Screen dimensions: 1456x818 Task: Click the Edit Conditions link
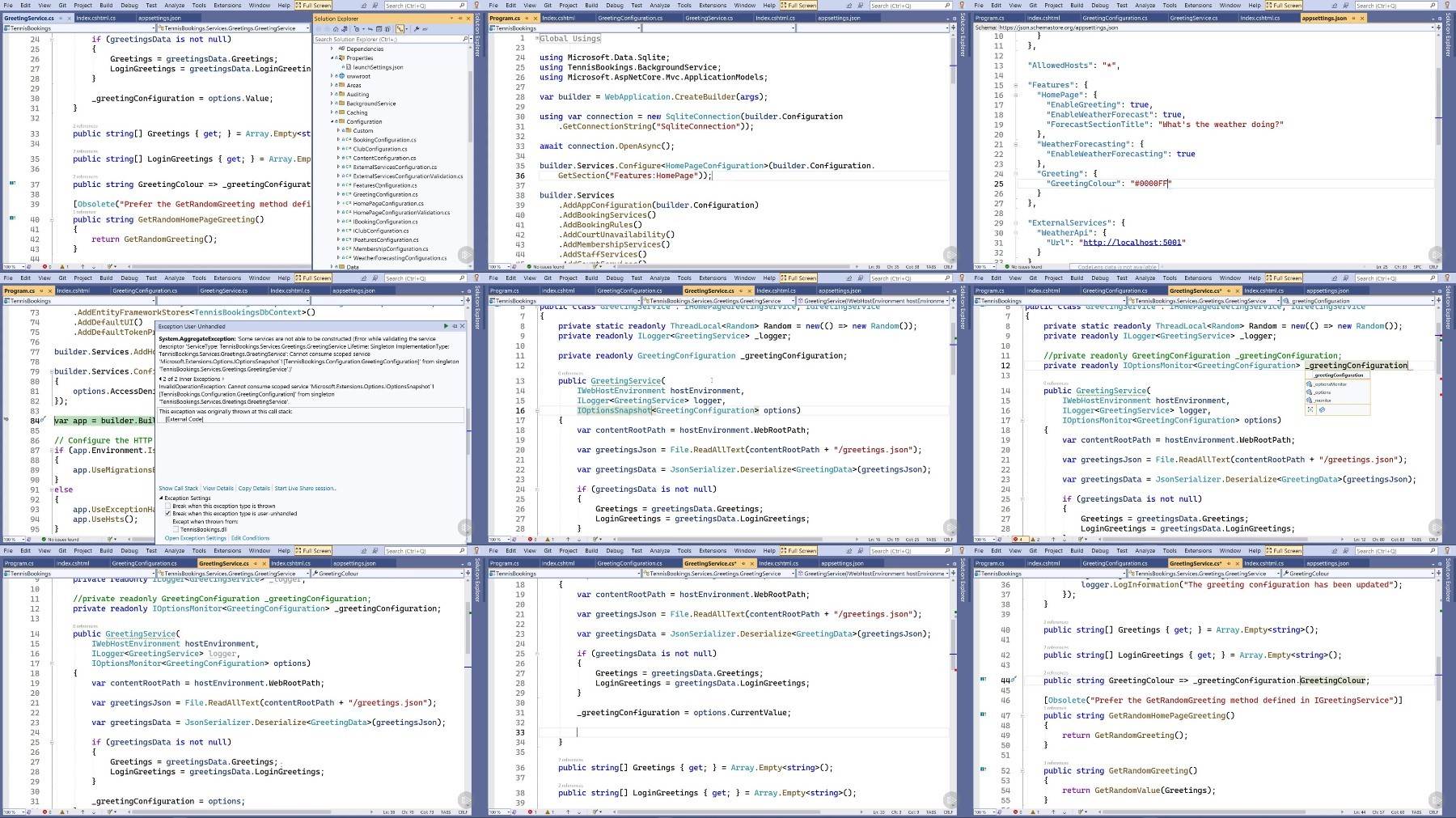pos(250,538)
